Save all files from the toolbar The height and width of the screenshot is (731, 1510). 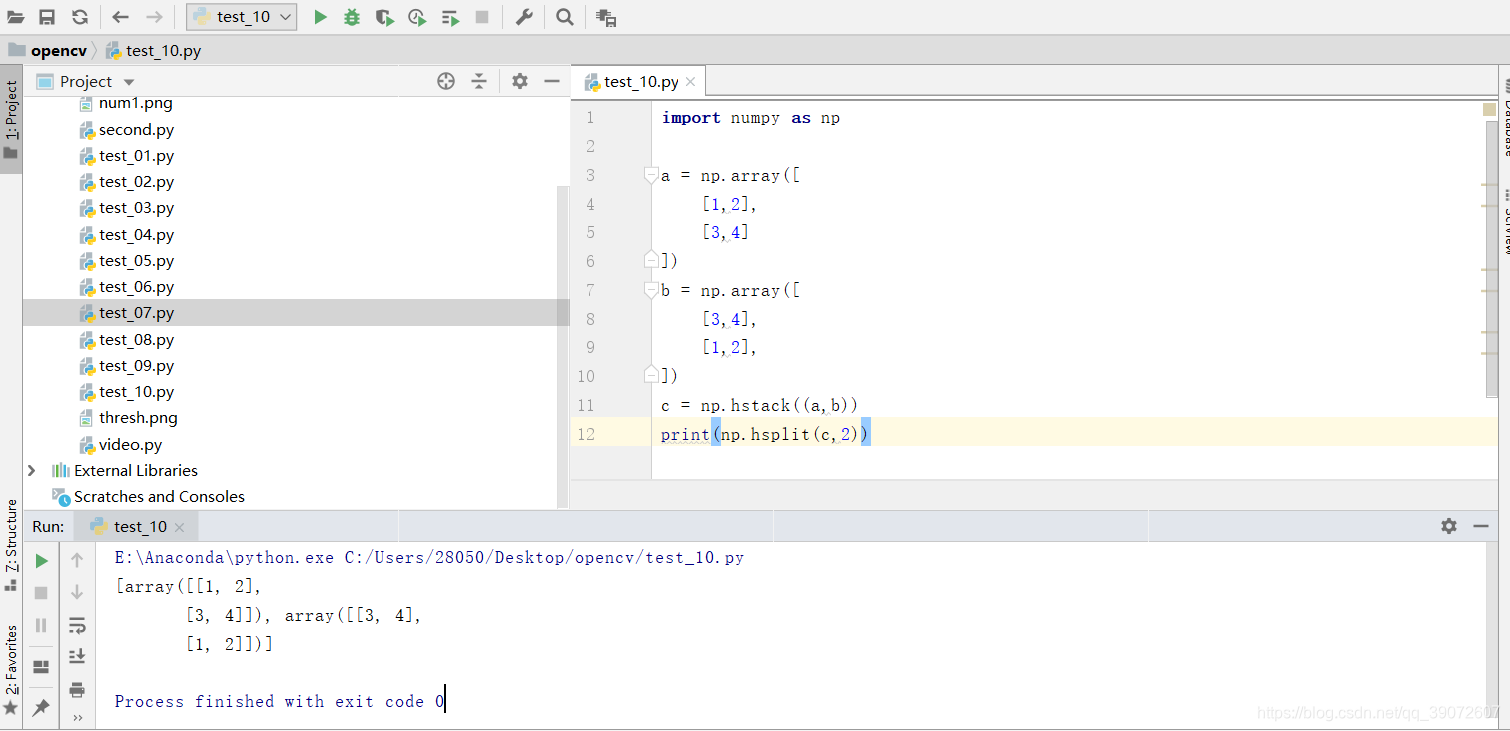(x=47, y=17)
